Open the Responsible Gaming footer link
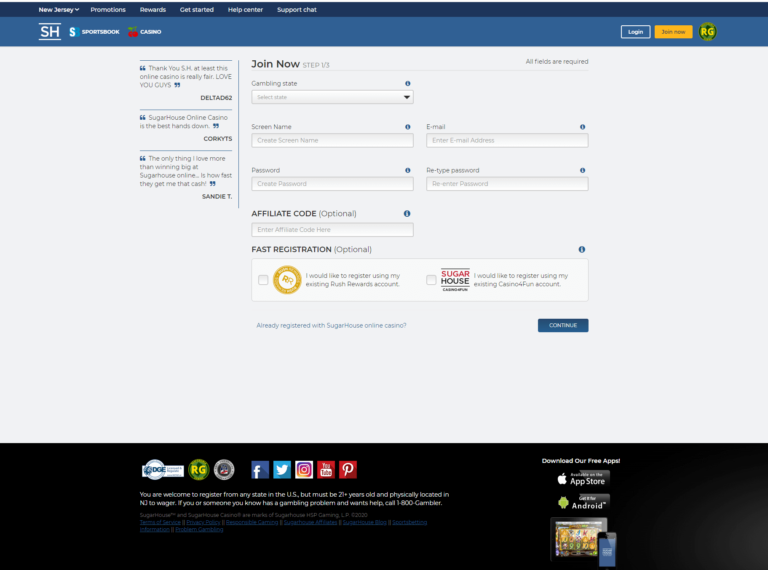 (252, 522)
